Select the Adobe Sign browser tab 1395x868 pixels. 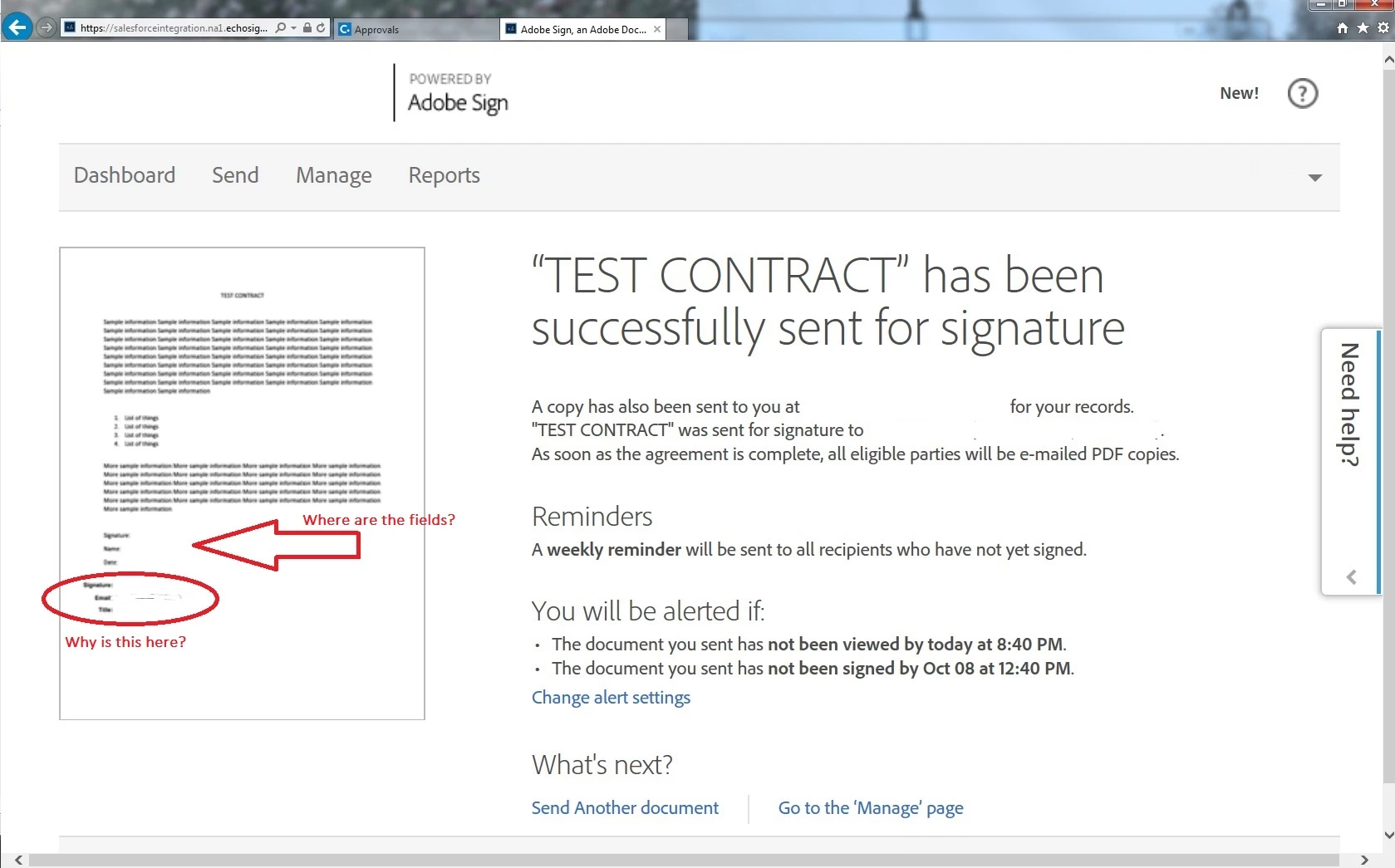[x=582, y=29]
